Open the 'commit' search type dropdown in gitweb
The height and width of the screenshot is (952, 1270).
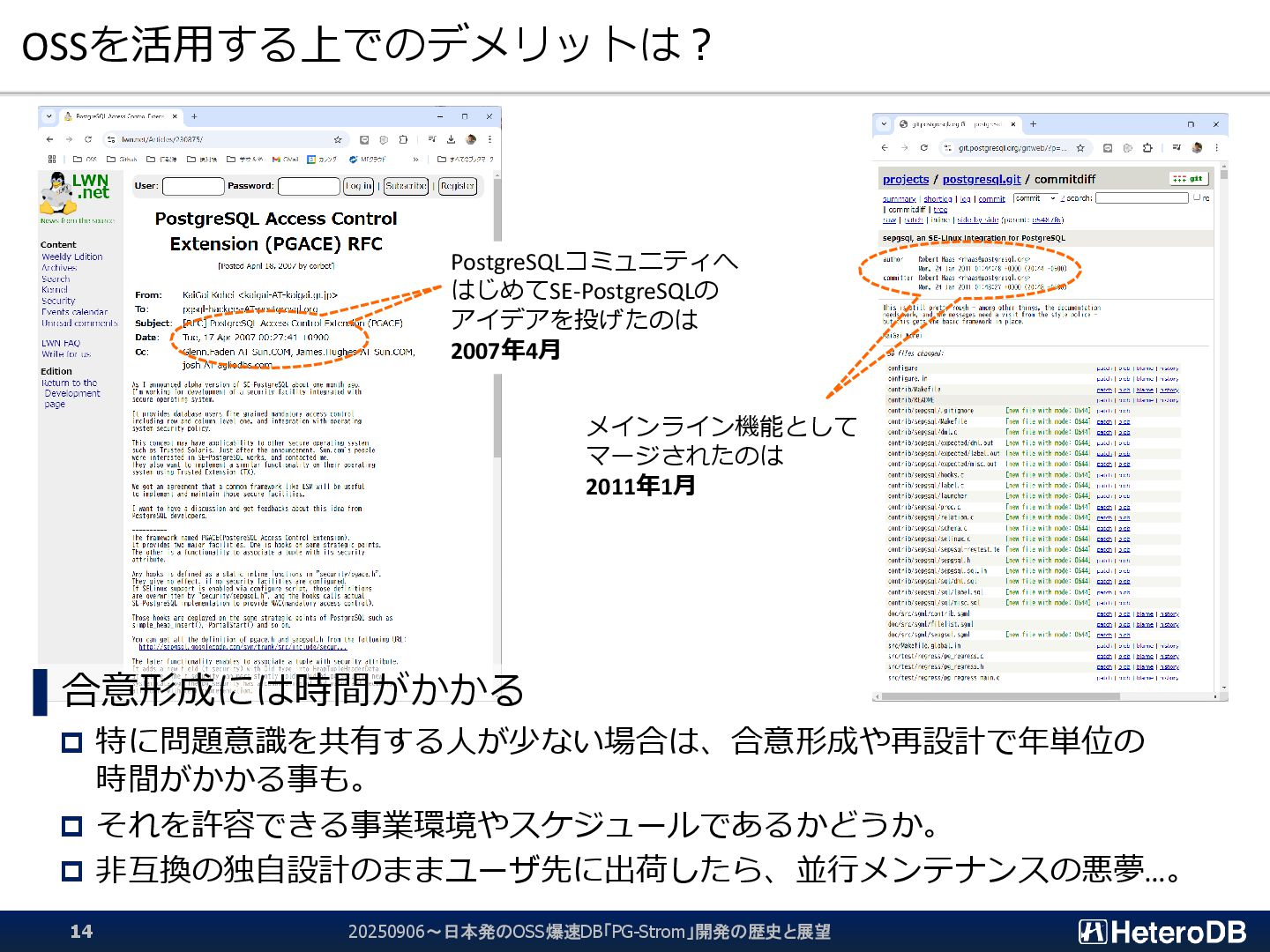tap(1035, 198)
